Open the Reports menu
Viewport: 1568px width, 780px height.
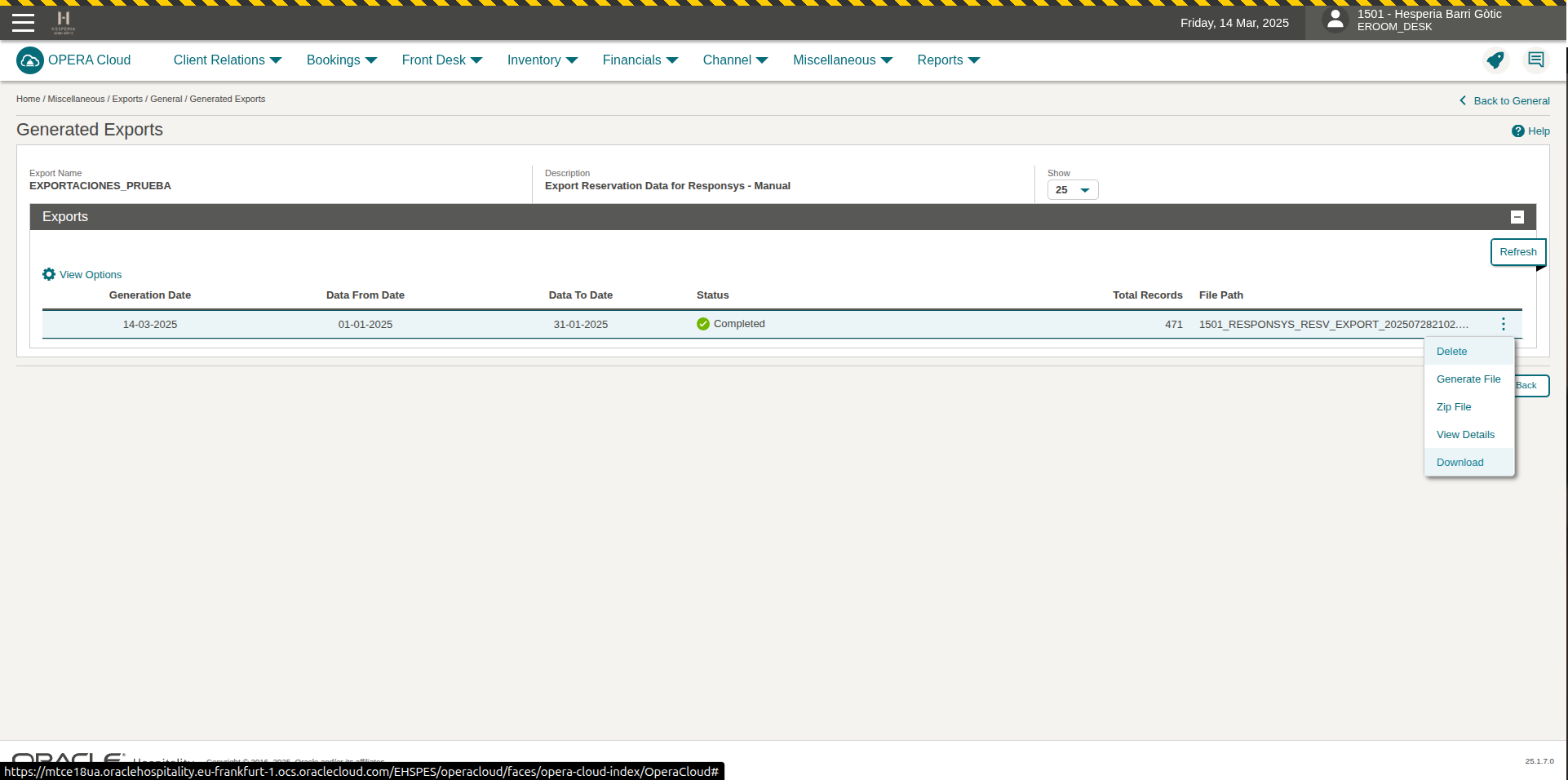pos(947,60)
